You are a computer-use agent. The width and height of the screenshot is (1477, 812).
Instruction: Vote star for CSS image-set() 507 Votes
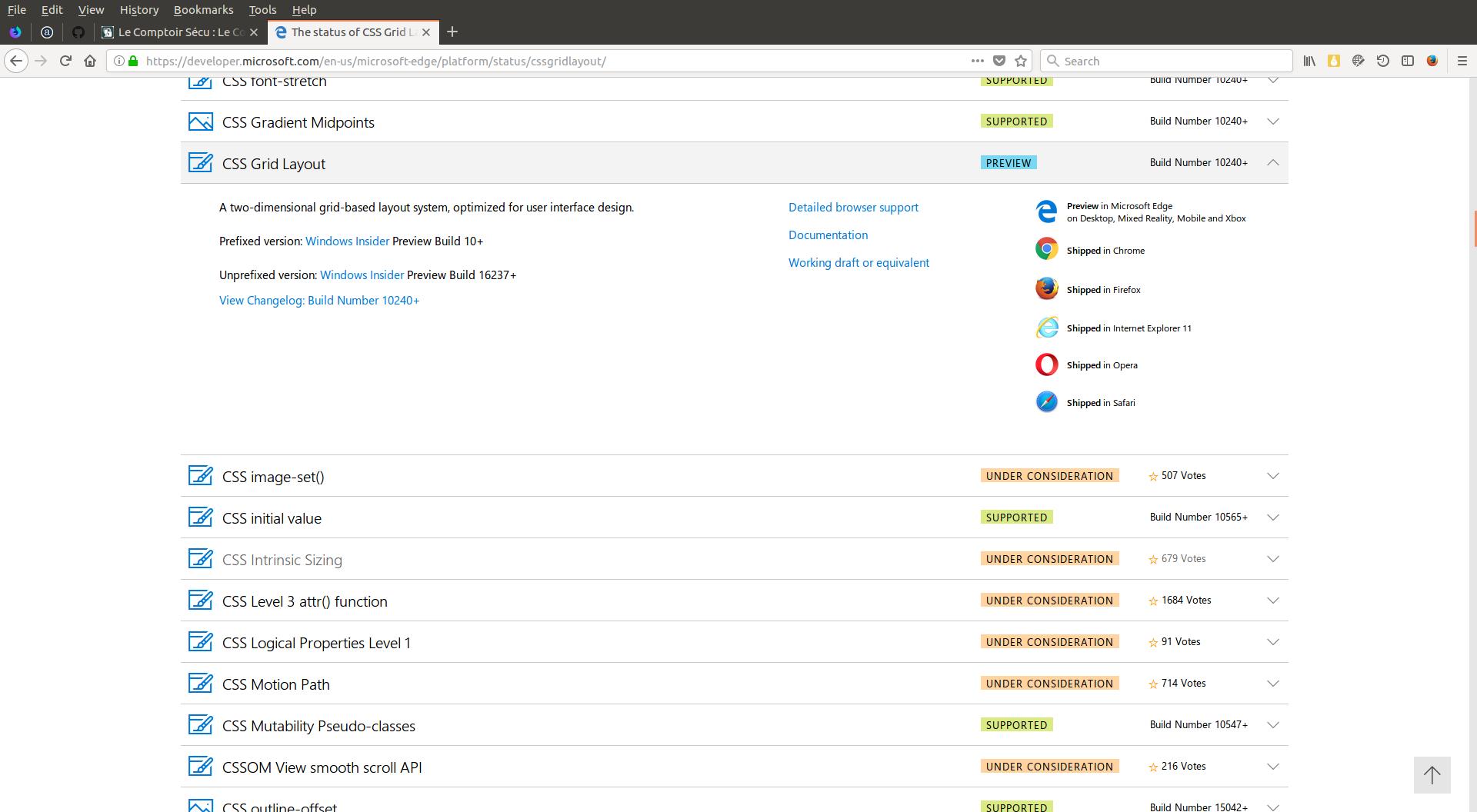click(1152, 477)
